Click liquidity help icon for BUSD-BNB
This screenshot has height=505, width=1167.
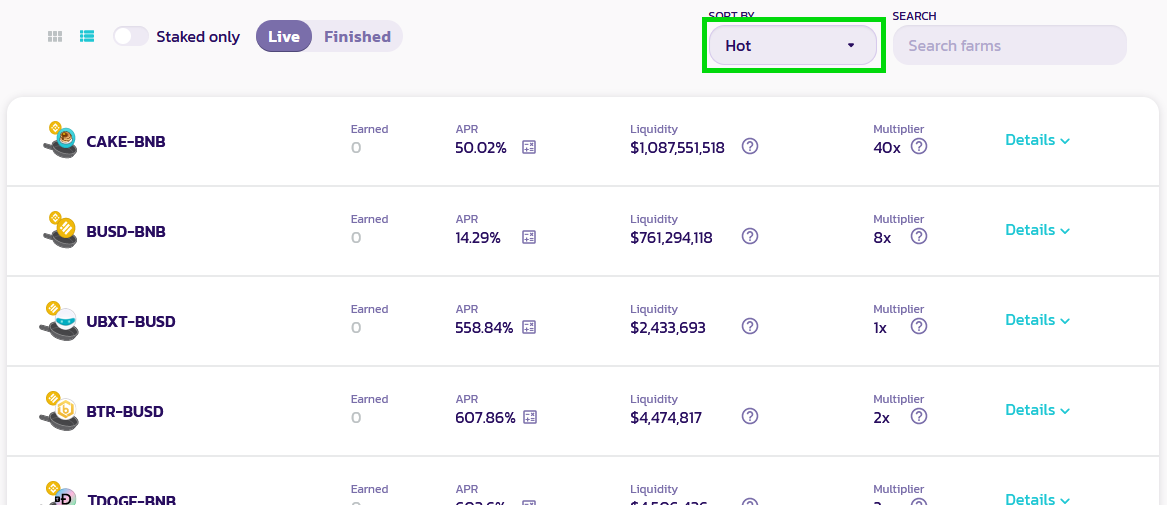tap(750, 237)
